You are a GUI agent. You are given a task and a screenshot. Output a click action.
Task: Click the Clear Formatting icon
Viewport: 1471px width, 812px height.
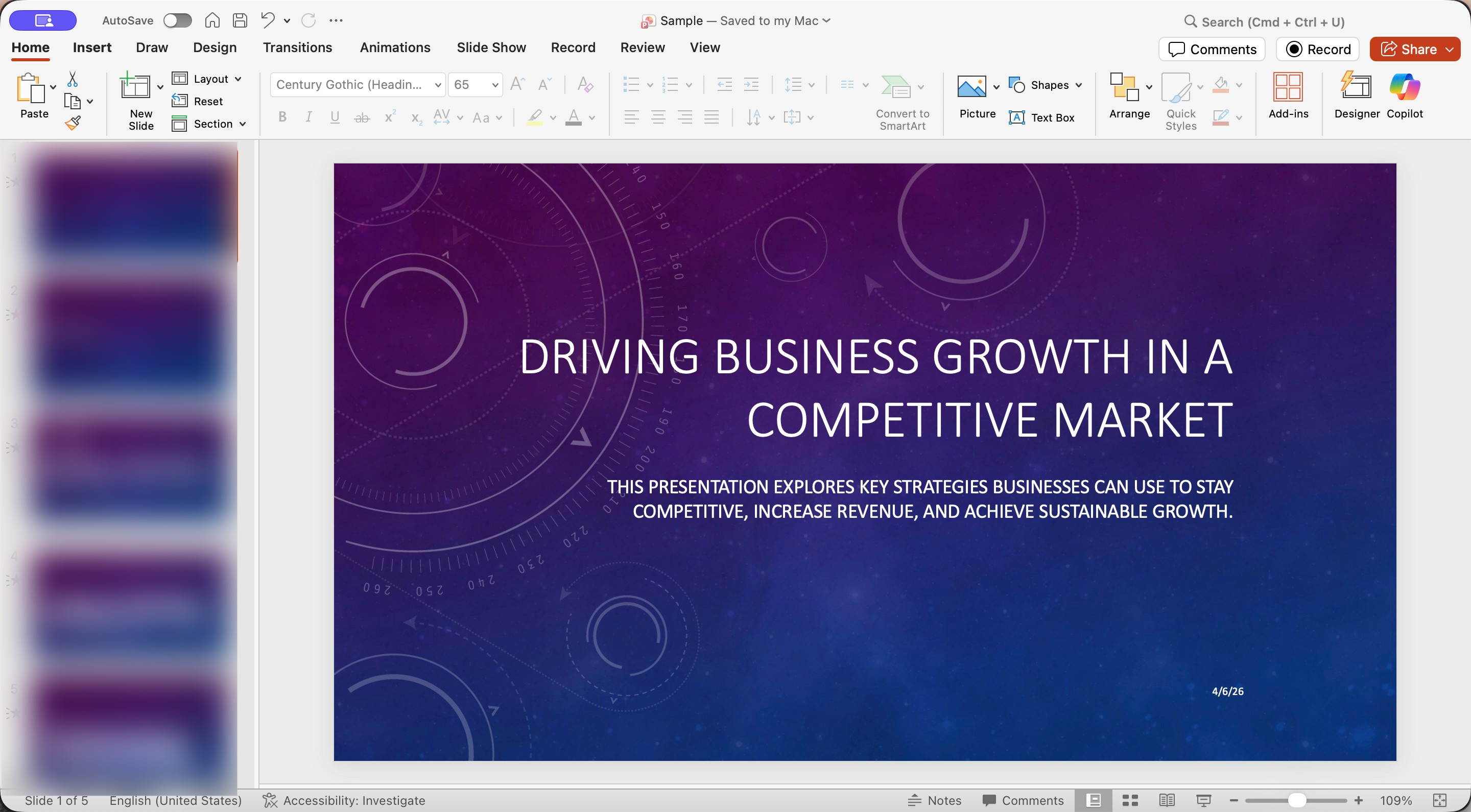pyautogui.click(x=585, y=84)
